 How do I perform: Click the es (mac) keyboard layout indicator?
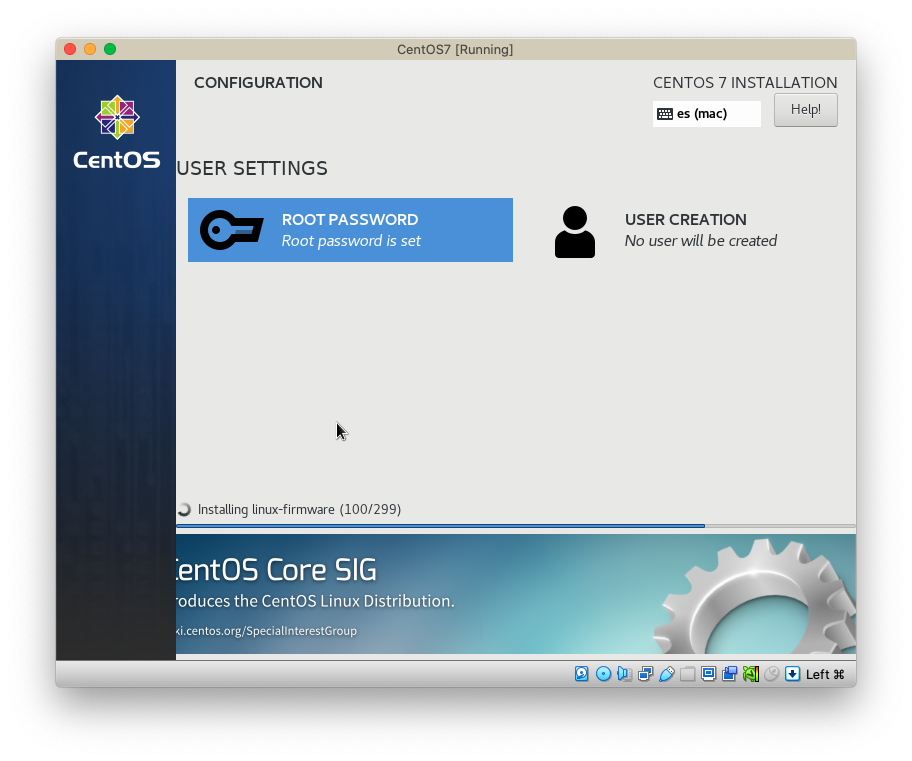[707, 113]
